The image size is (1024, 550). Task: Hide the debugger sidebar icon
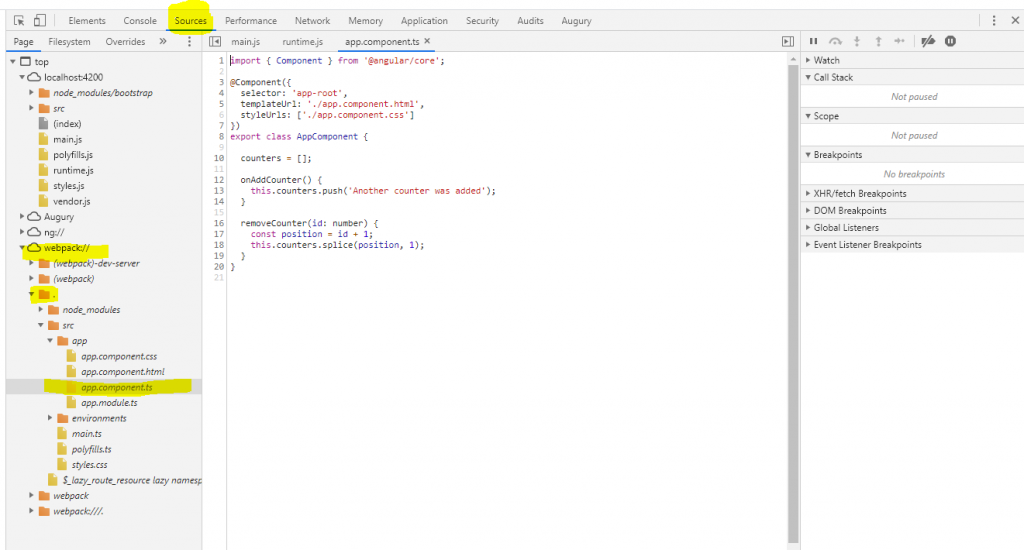click(788, 41)
